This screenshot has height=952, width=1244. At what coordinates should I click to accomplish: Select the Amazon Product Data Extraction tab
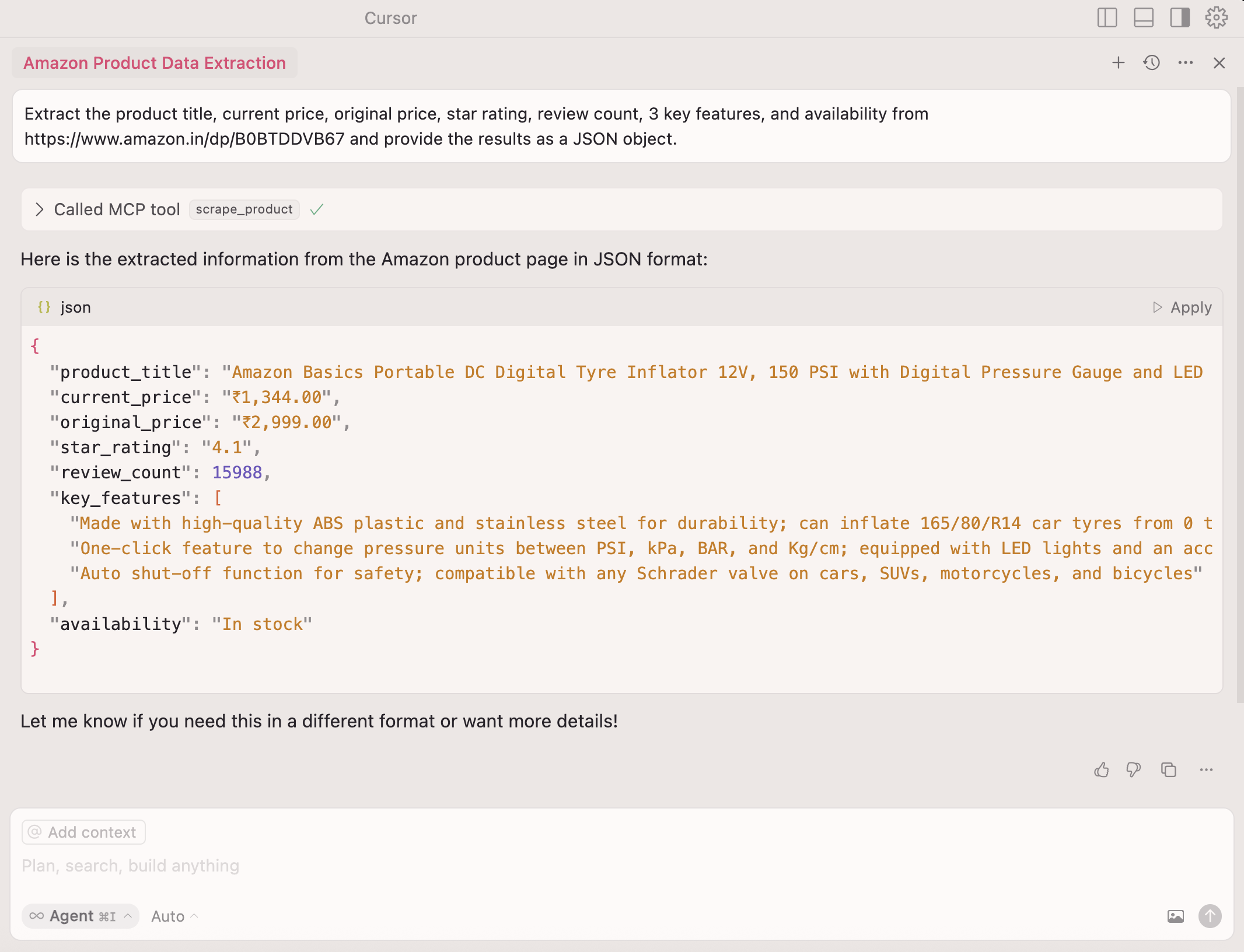(x=155, y=62)
